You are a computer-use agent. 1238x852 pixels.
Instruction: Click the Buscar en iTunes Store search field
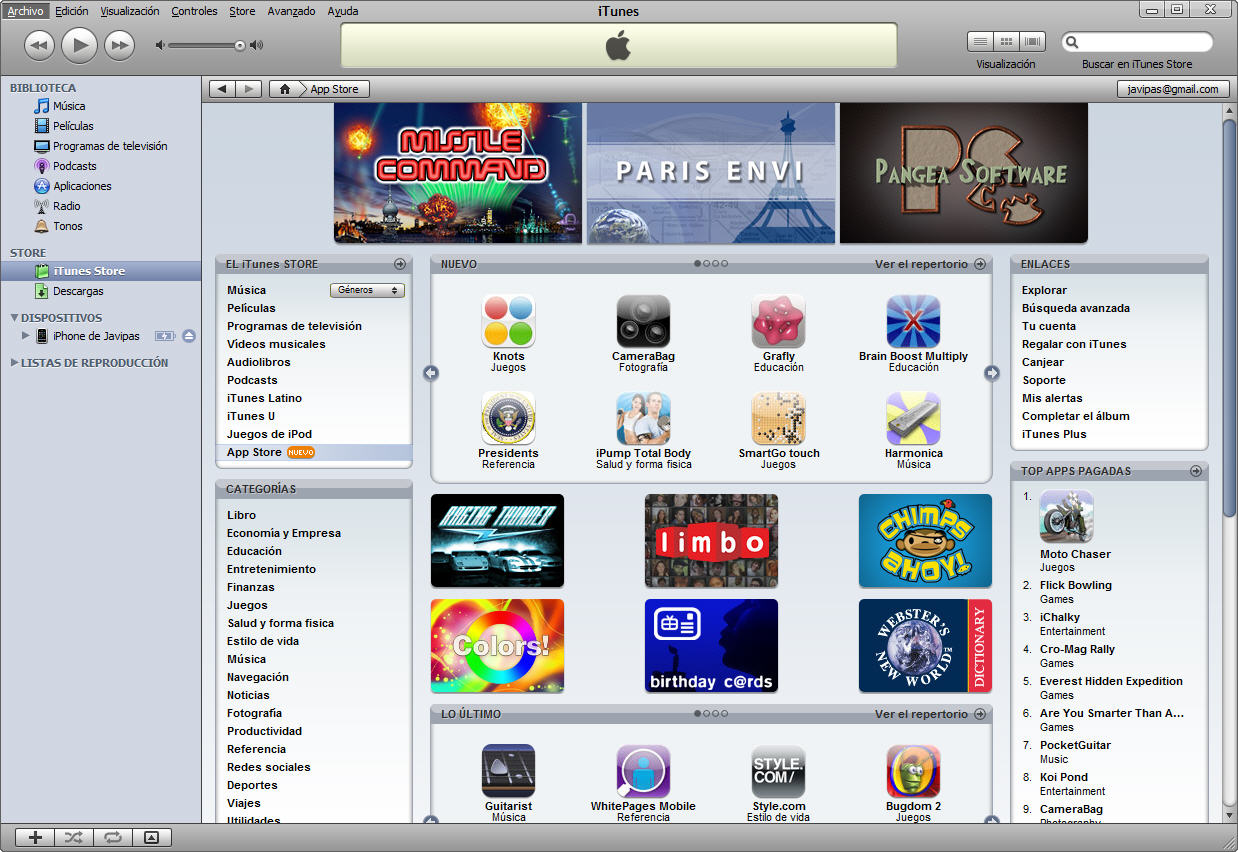1137,42
